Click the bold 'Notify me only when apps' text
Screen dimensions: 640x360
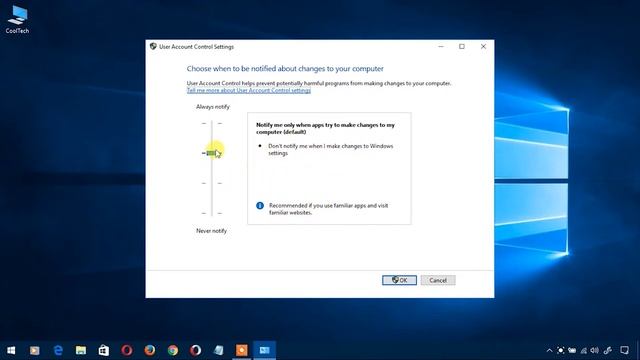[325, 128]
